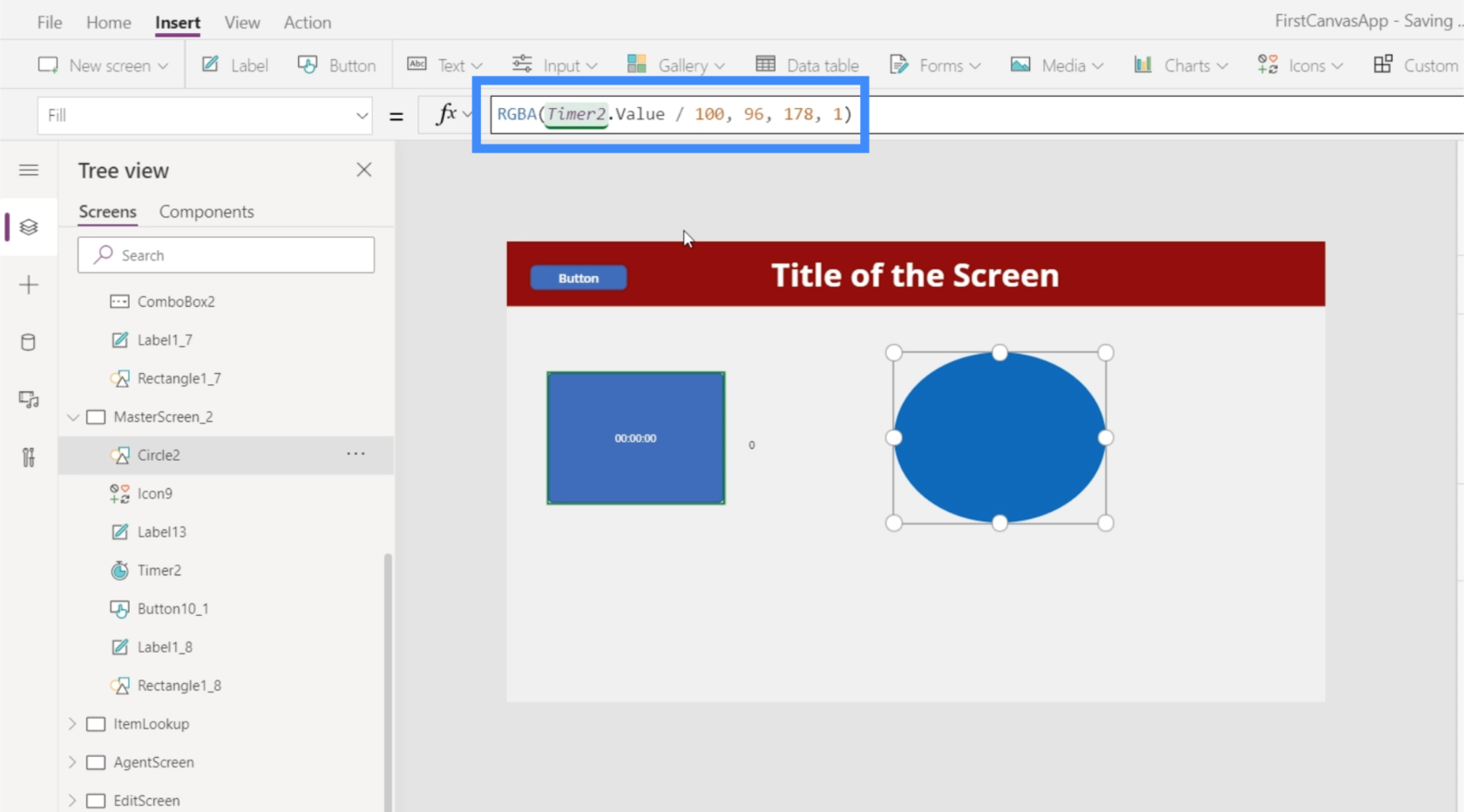Expand the Input dropdown arrow
1464x812 pixels.
click(592, 66)
